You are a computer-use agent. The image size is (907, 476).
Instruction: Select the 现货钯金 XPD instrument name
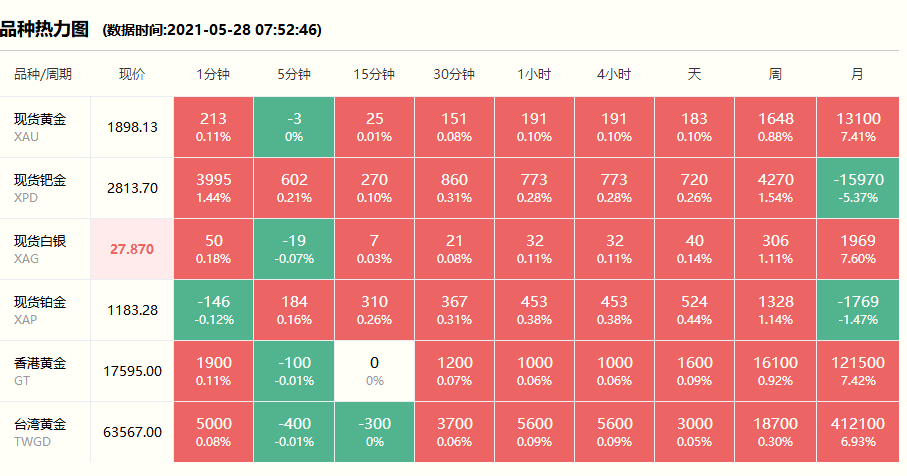[x=40, y=188]
